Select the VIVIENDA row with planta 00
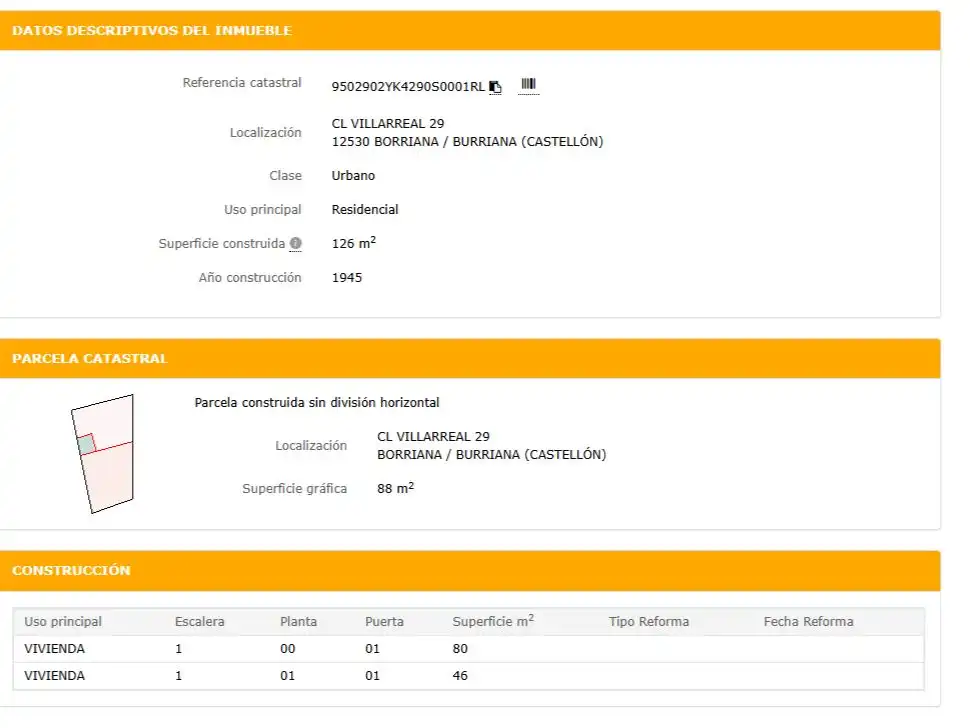The width and height of the screenshot is (970, 728). pos(468,649)
